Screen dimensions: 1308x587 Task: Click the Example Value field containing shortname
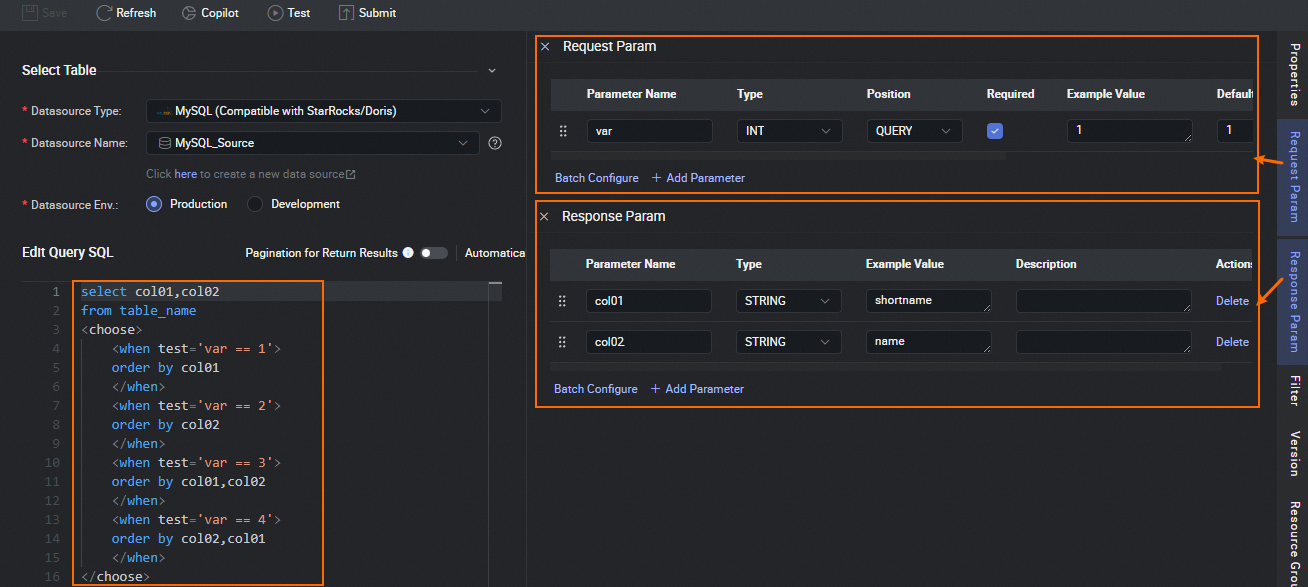click(x=928, y=301)
